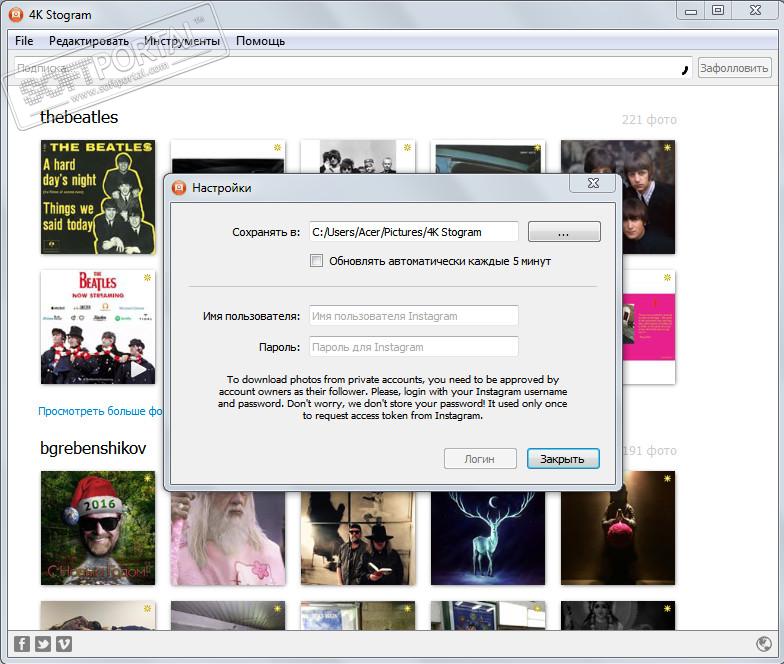Open the File menu
The width and height of the screenshot is (784, 664).
pos(24,41)
